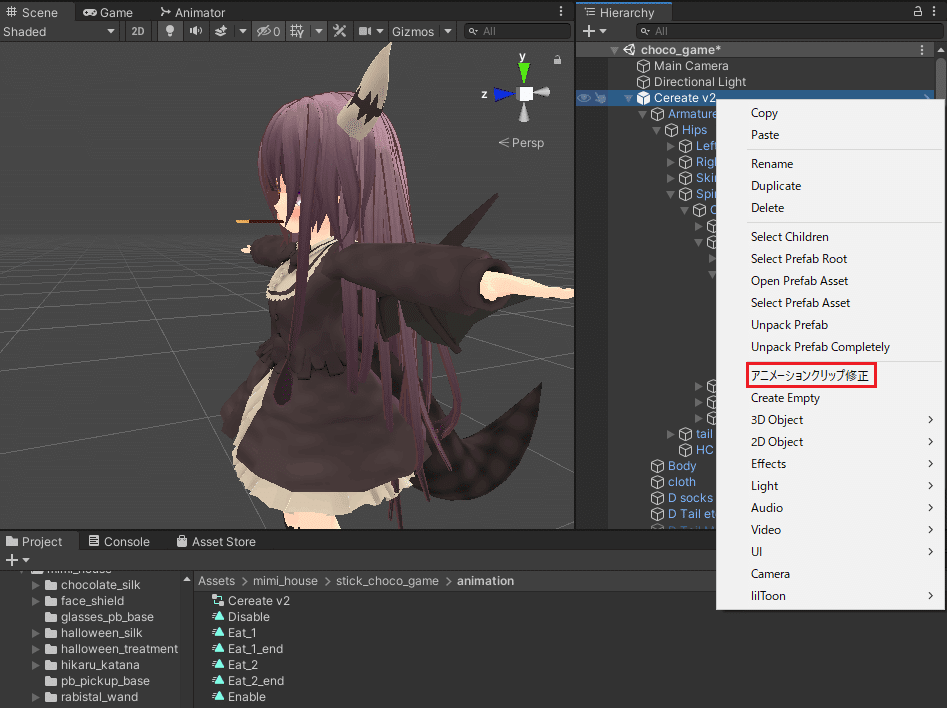Toggle scene audio with the speaker icon
Image resolution: width=947 pixels, height=708 pixels.
point(196,31)
